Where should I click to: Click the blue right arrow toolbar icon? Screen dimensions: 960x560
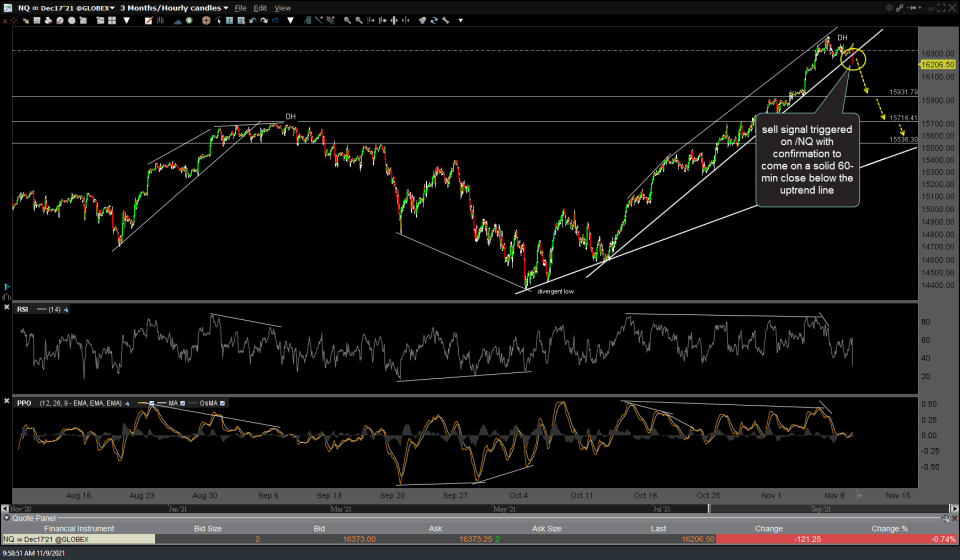(x=276, y=21)
